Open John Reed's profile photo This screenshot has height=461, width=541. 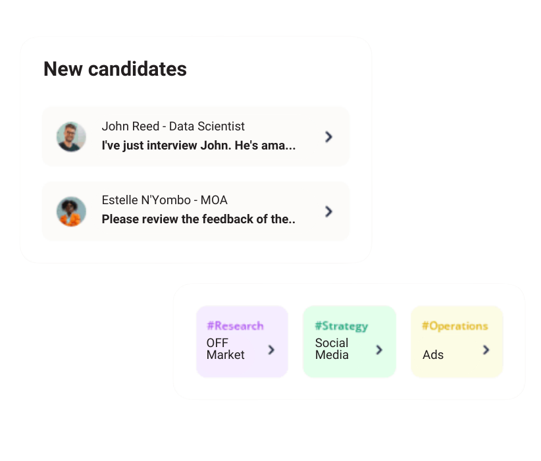coord(71,137)
